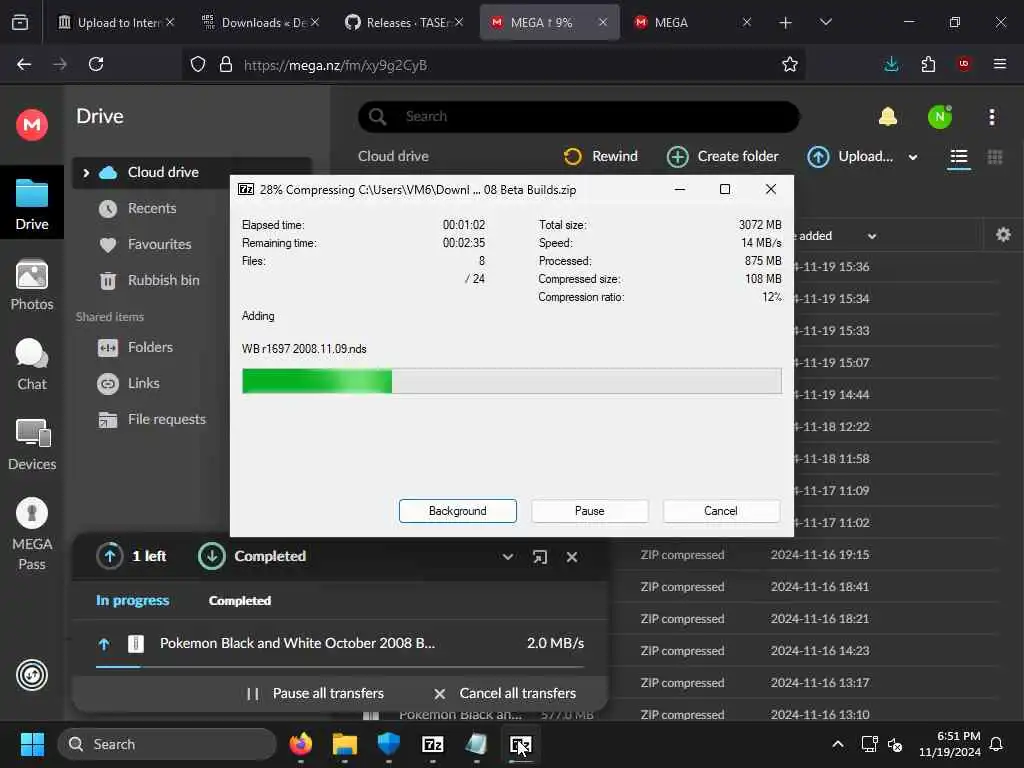Screen dimensions: 1024x768
Task: Open MEGA Pass in the sidebar
Action: [x=31, y=534]
